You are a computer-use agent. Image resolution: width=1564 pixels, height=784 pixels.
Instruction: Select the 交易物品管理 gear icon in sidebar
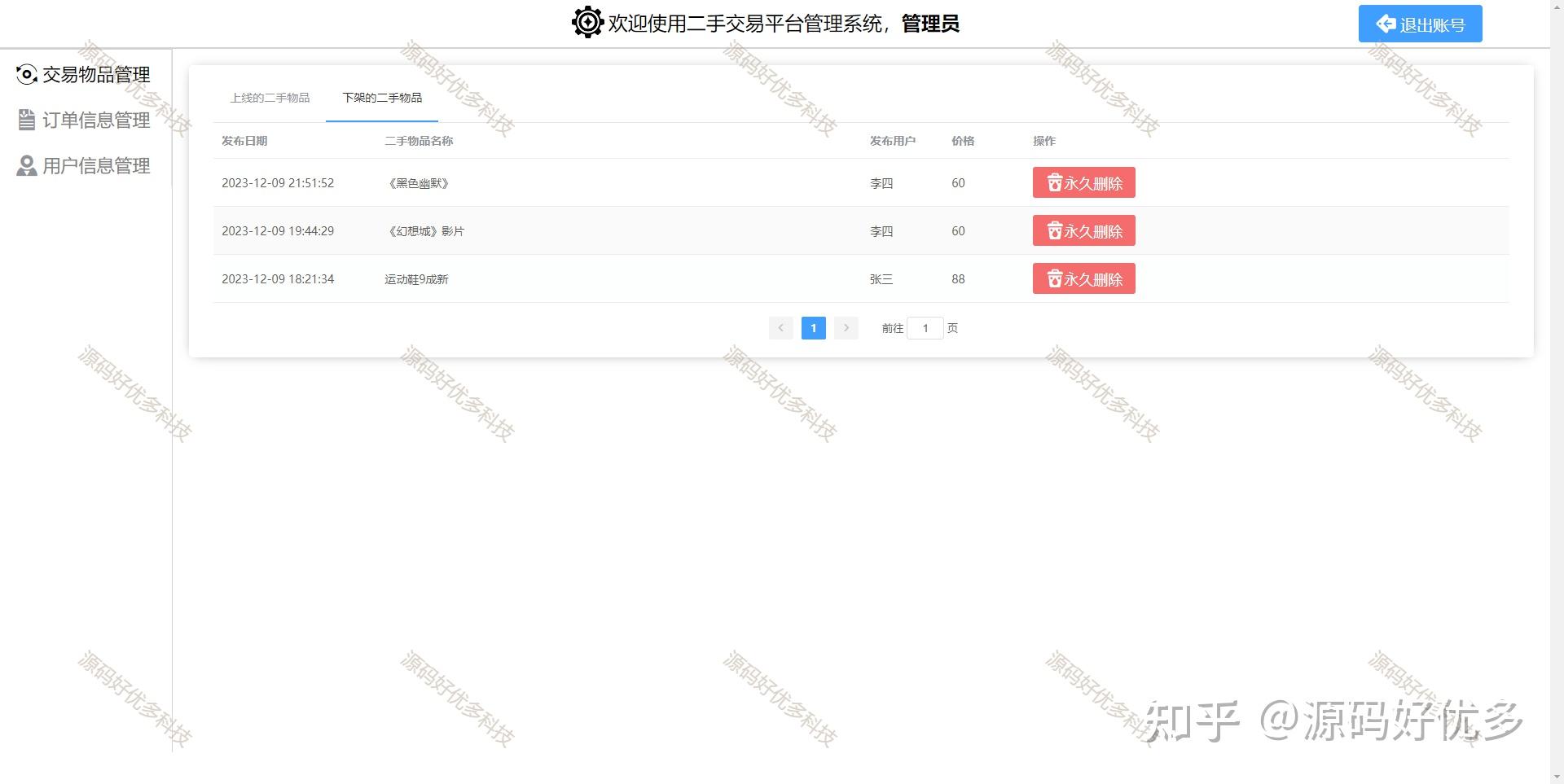click(x=27, y=74)
